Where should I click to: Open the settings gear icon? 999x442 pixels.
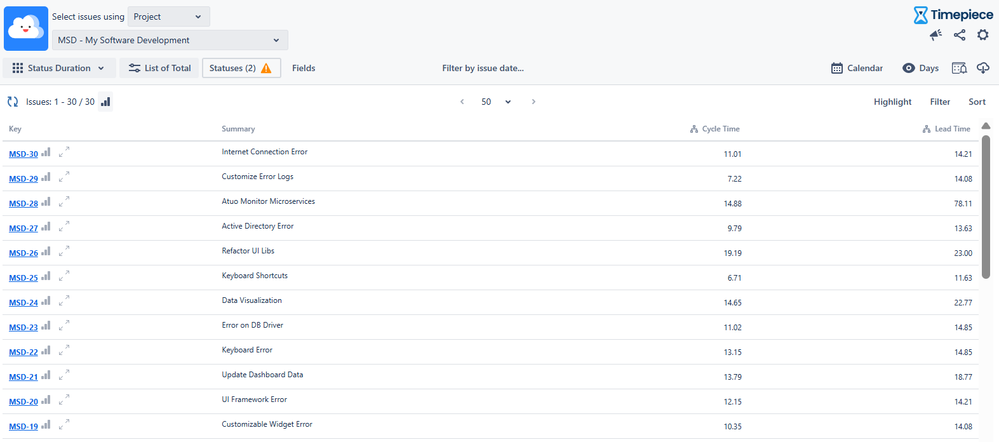[x=982, y=36]
